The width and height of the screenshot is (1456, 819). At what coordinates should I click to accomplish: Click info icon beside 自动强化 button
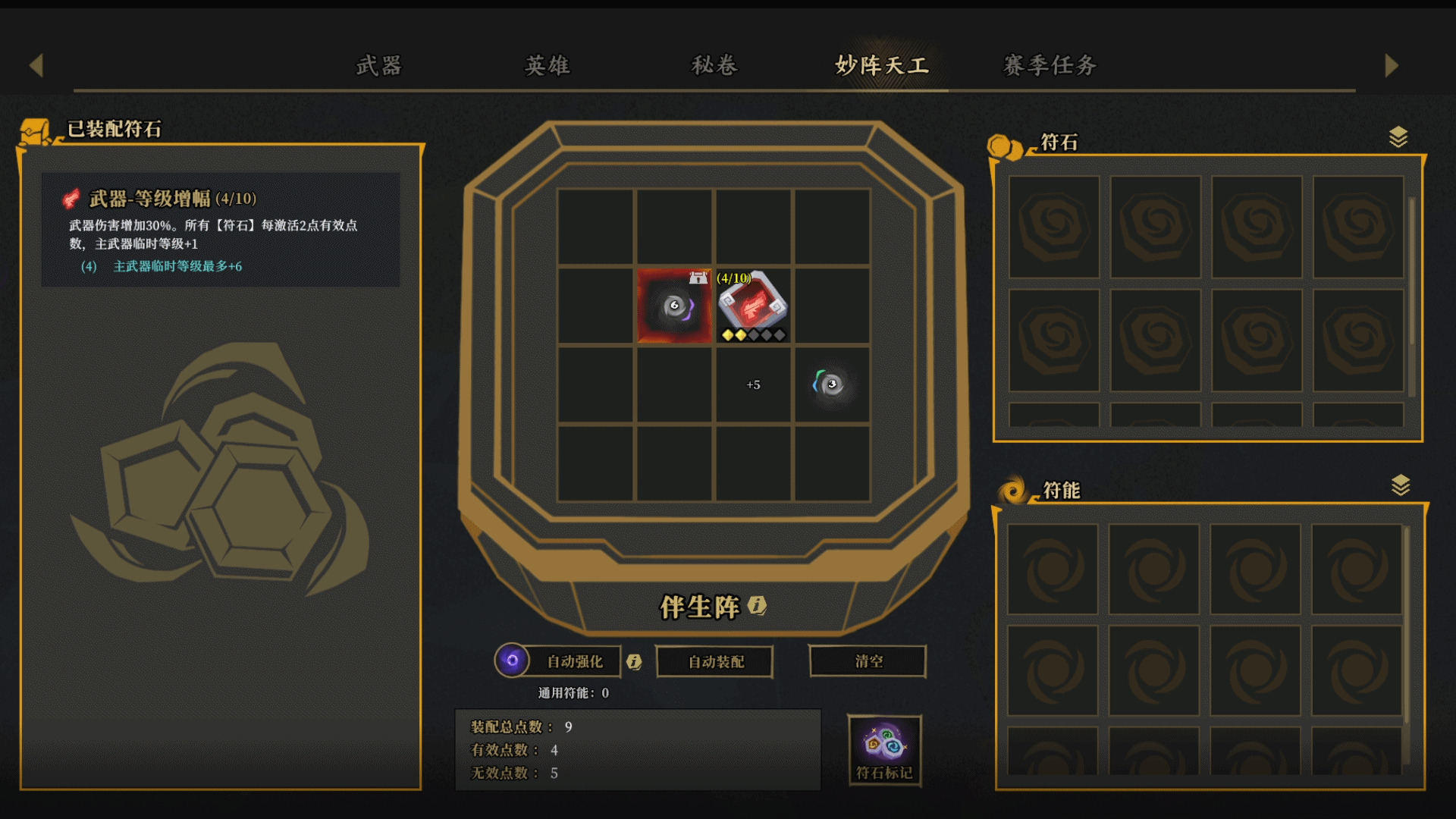[x=634, y=662]
